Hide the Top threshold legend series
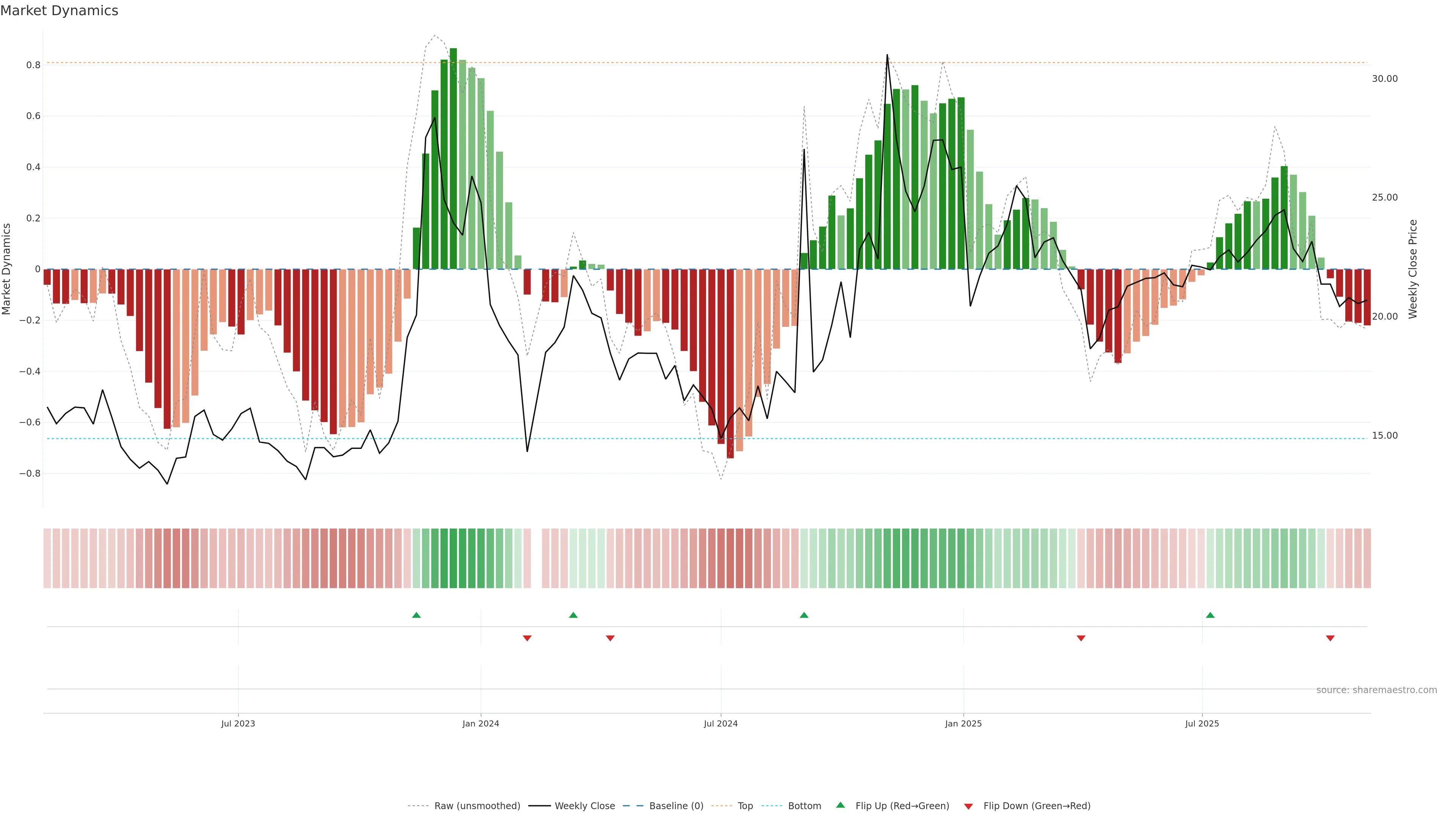This screenshot has height=819, width=1456. point(745,806)
